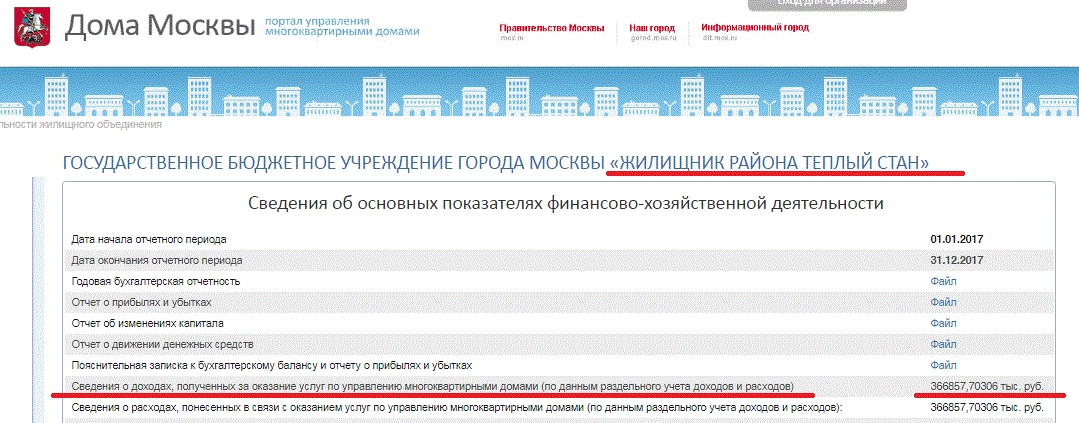Screen dimensions: 1079x423
Task: Open Файл link for Отчет об изменениях капитала
Action: pos(943,323)
